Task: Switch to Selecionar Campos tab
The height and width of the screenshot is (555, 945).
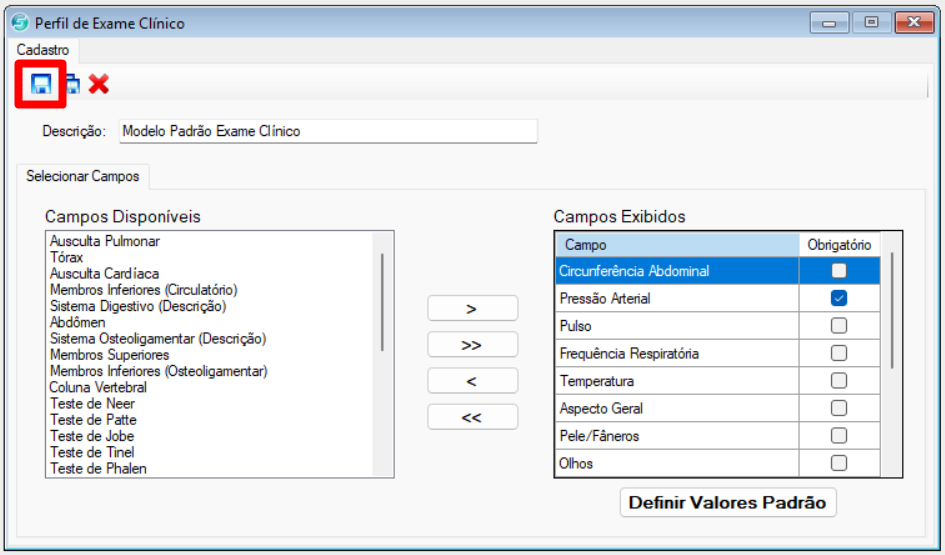Action: [83, 177]
